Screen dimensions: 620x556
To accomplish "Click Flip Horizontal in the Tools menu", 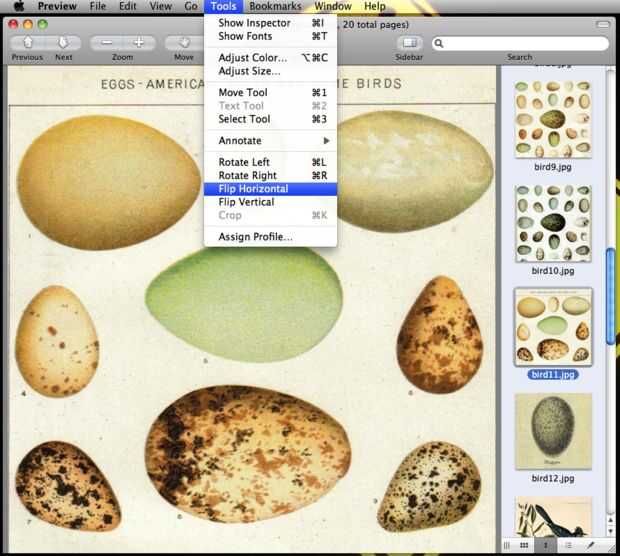I will 270,189.
